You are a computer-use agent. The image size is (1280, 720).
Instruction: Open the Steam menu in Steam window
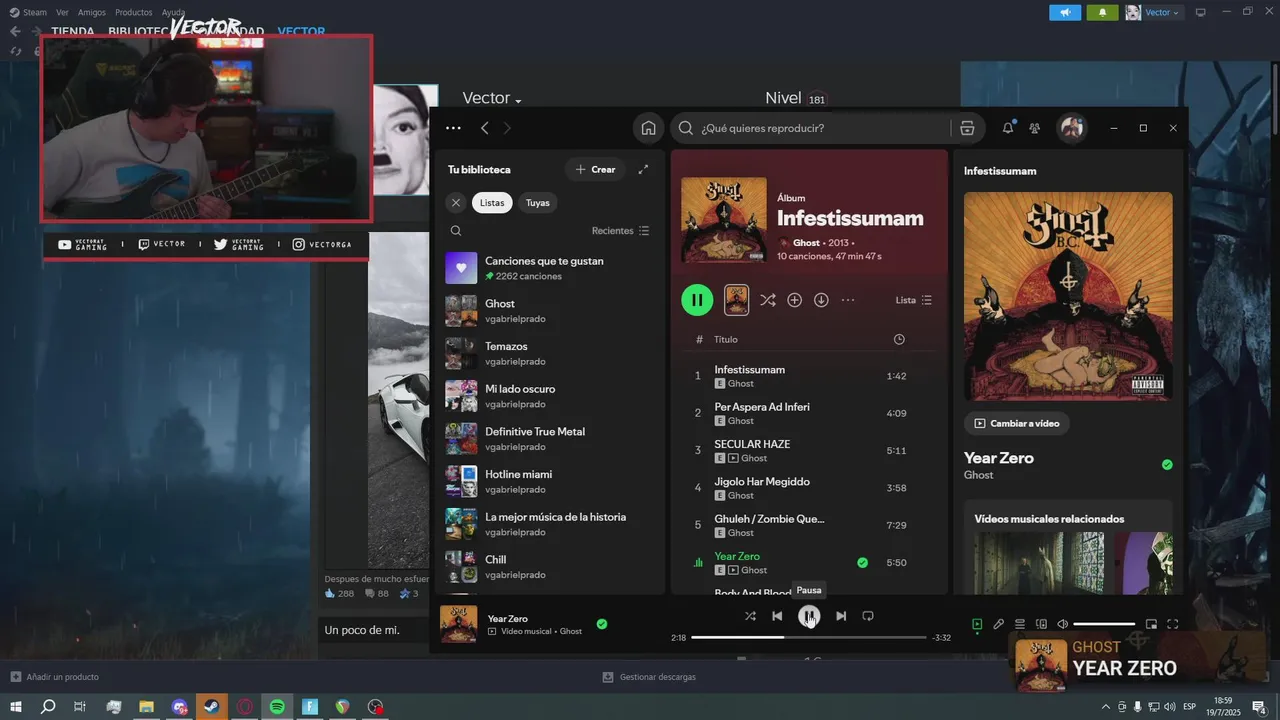28,12
